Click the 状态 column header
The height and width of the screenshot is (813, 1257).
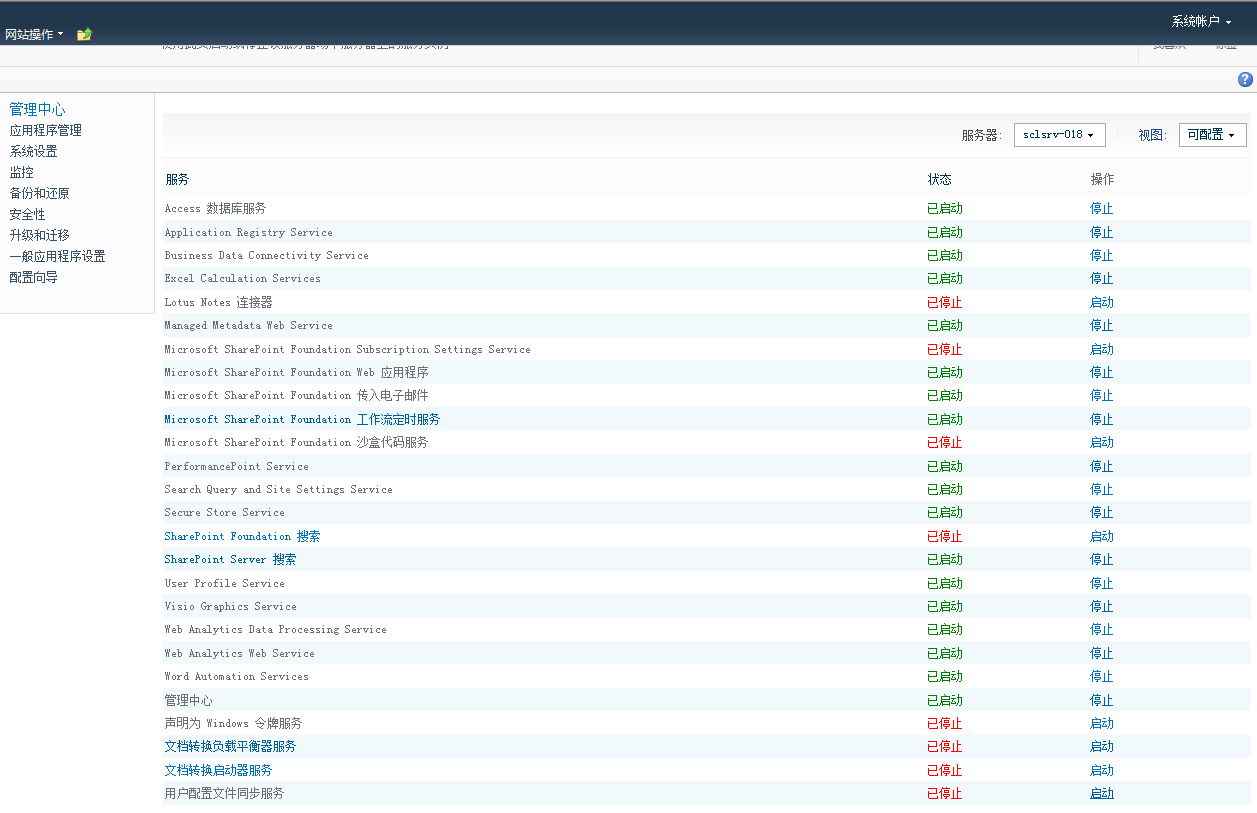[939, 179]
